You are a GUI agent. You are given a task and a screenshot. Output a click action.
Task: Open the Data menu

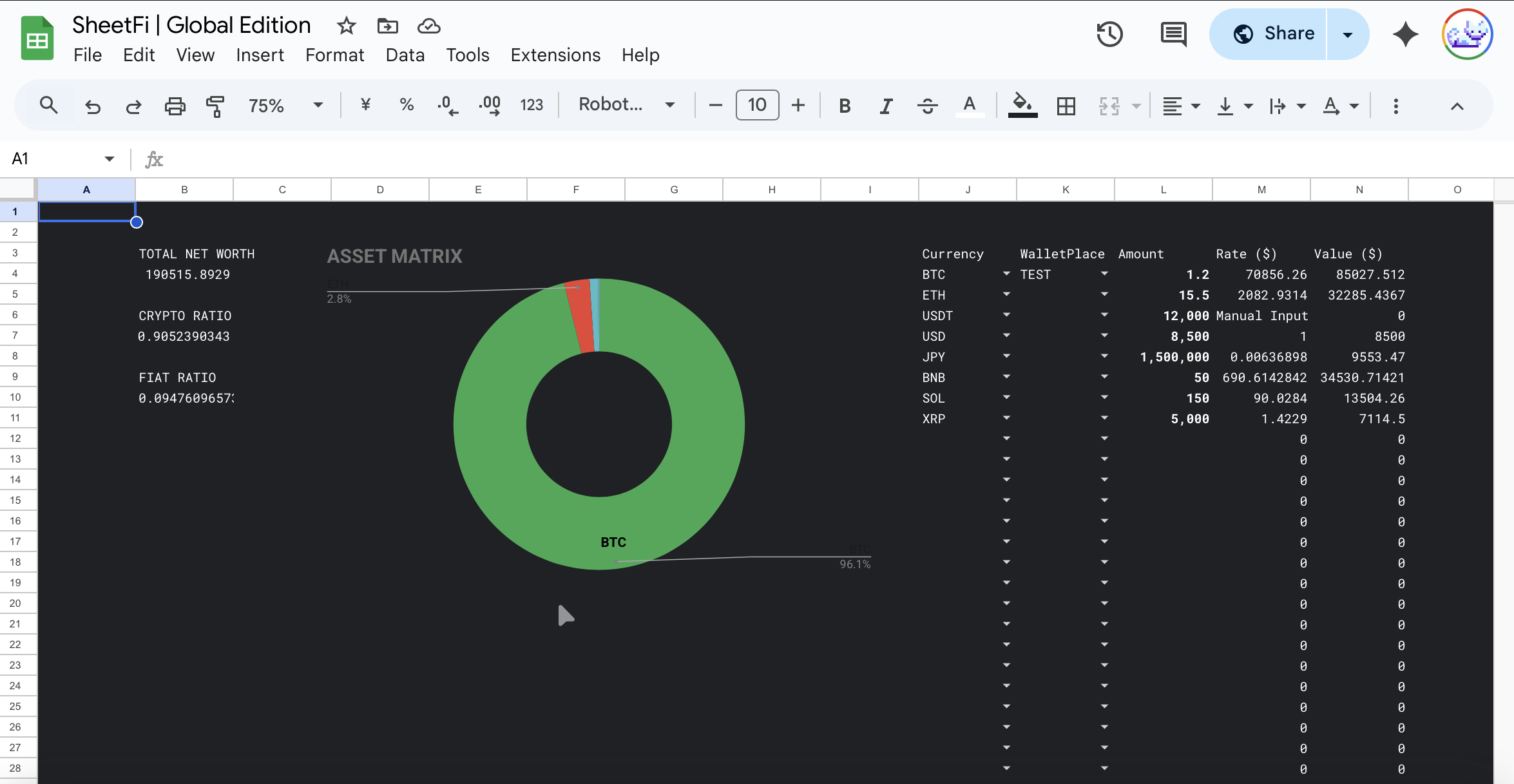(x=405, y=55)
